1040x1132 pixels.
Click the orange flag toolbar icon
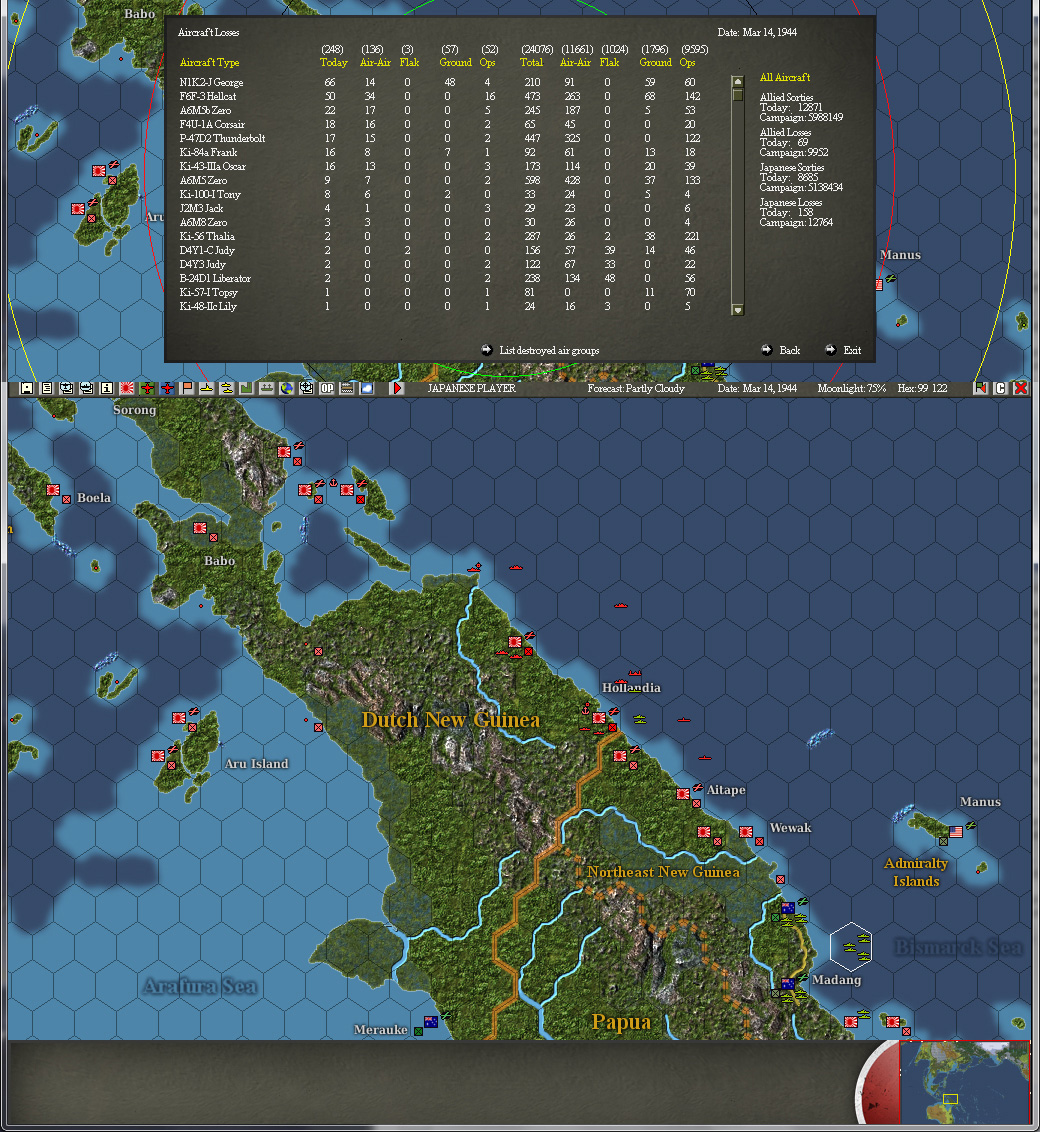click(x=187, y=388)
